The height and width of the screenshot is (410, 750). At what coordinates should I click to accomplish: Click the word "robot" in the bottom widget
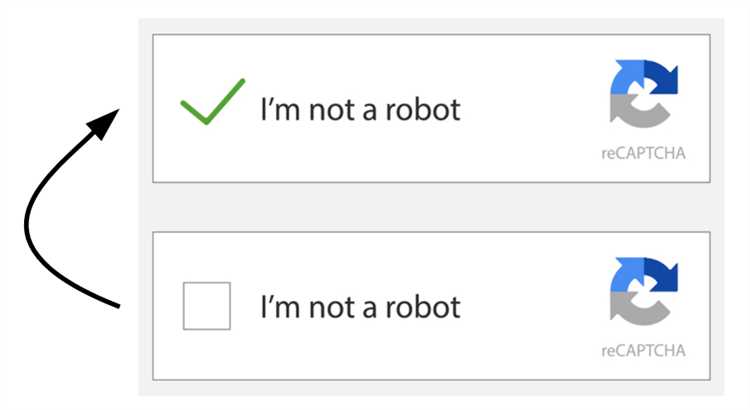pos(423,307)
